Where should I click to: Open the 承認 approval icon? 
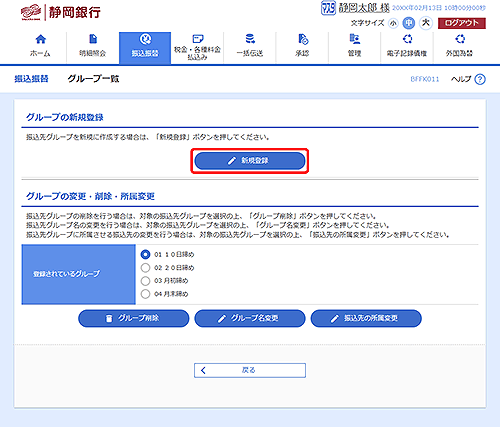coord(303,39)
